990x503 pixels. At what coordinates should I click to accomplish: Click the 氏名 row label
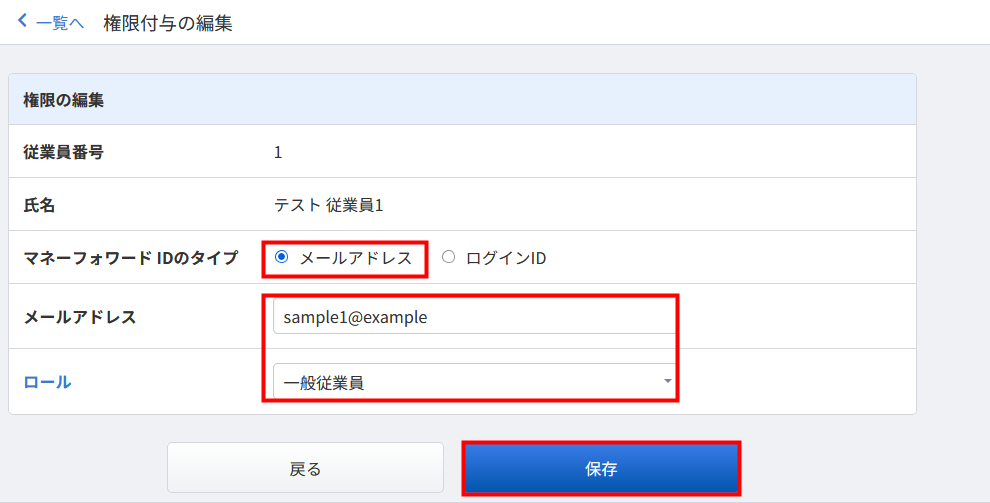39,205
